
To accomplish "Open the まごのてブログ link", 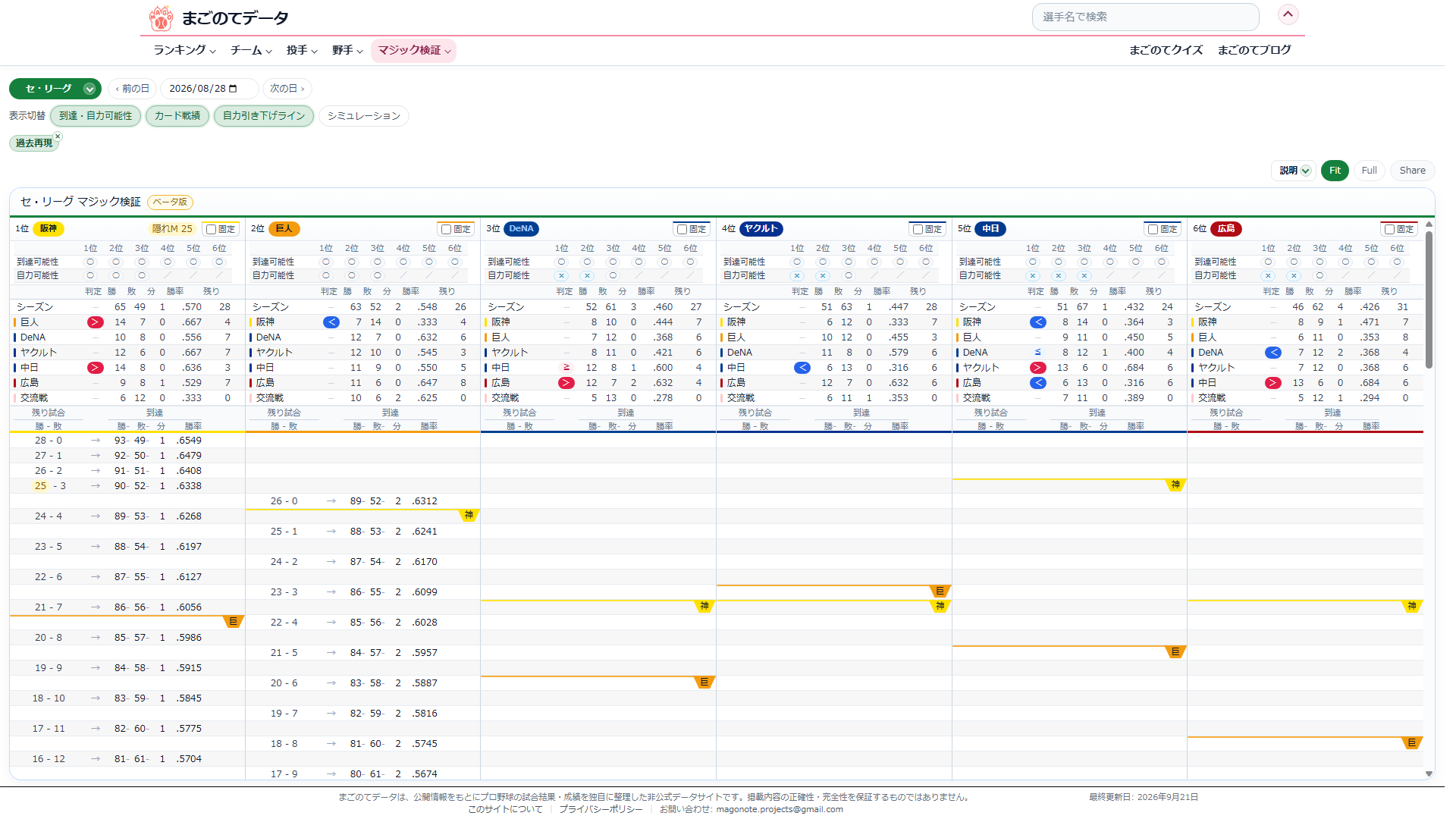I will point(1254,50).
